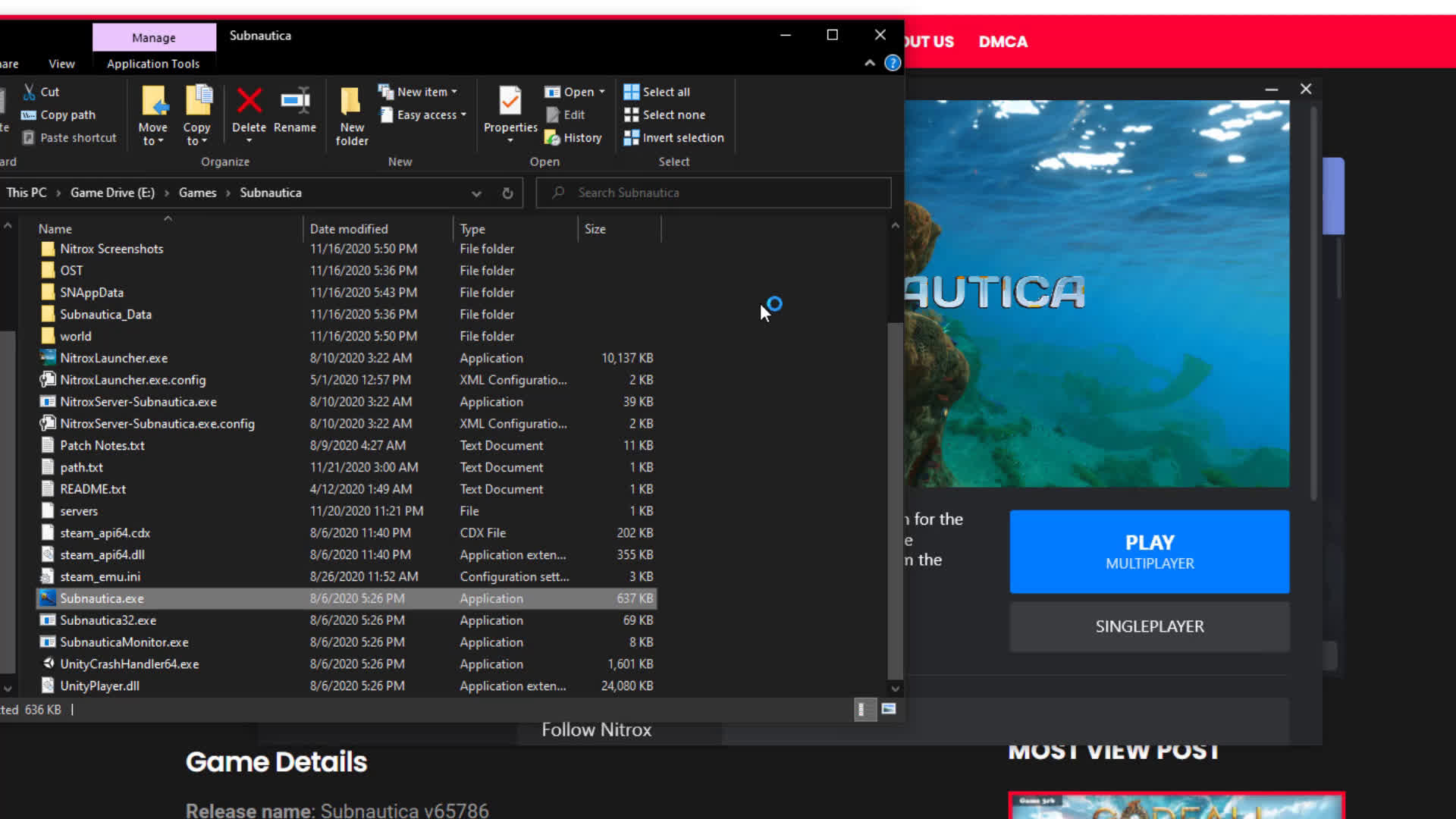Collapse the ribbon with chevron arrow
The image size is (1456, 819).
coord(870,63)
